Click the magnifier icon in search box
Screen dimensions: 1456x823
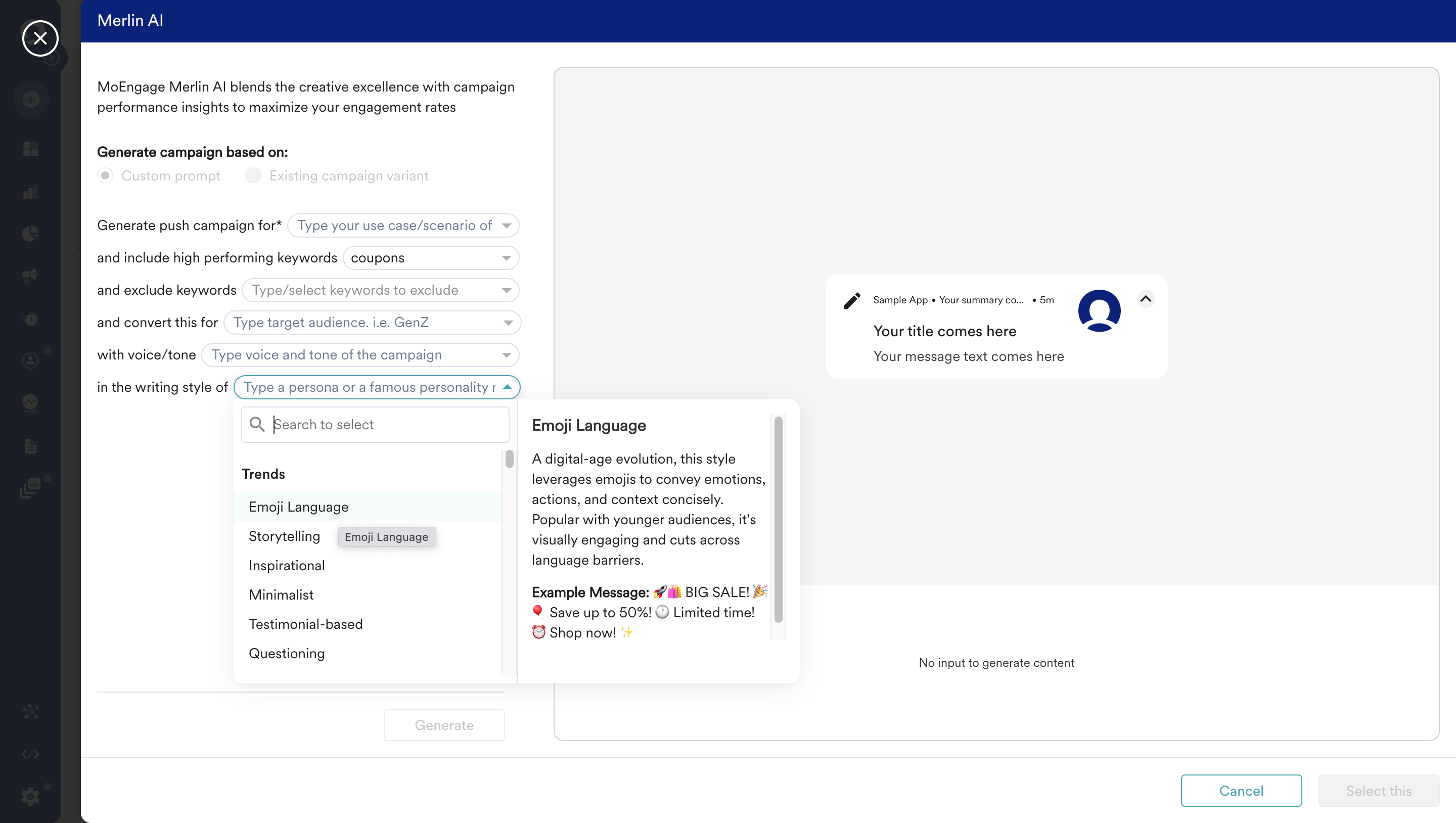257,425
